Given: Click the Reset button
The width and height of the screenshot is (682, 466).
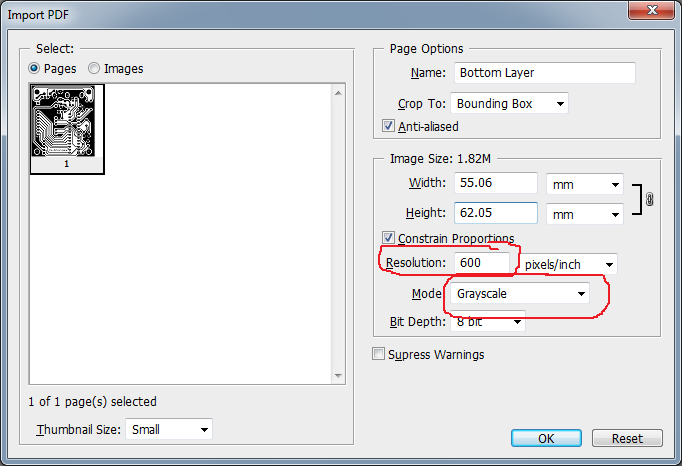Looking at the screenshot, I should tap(627, 438).
